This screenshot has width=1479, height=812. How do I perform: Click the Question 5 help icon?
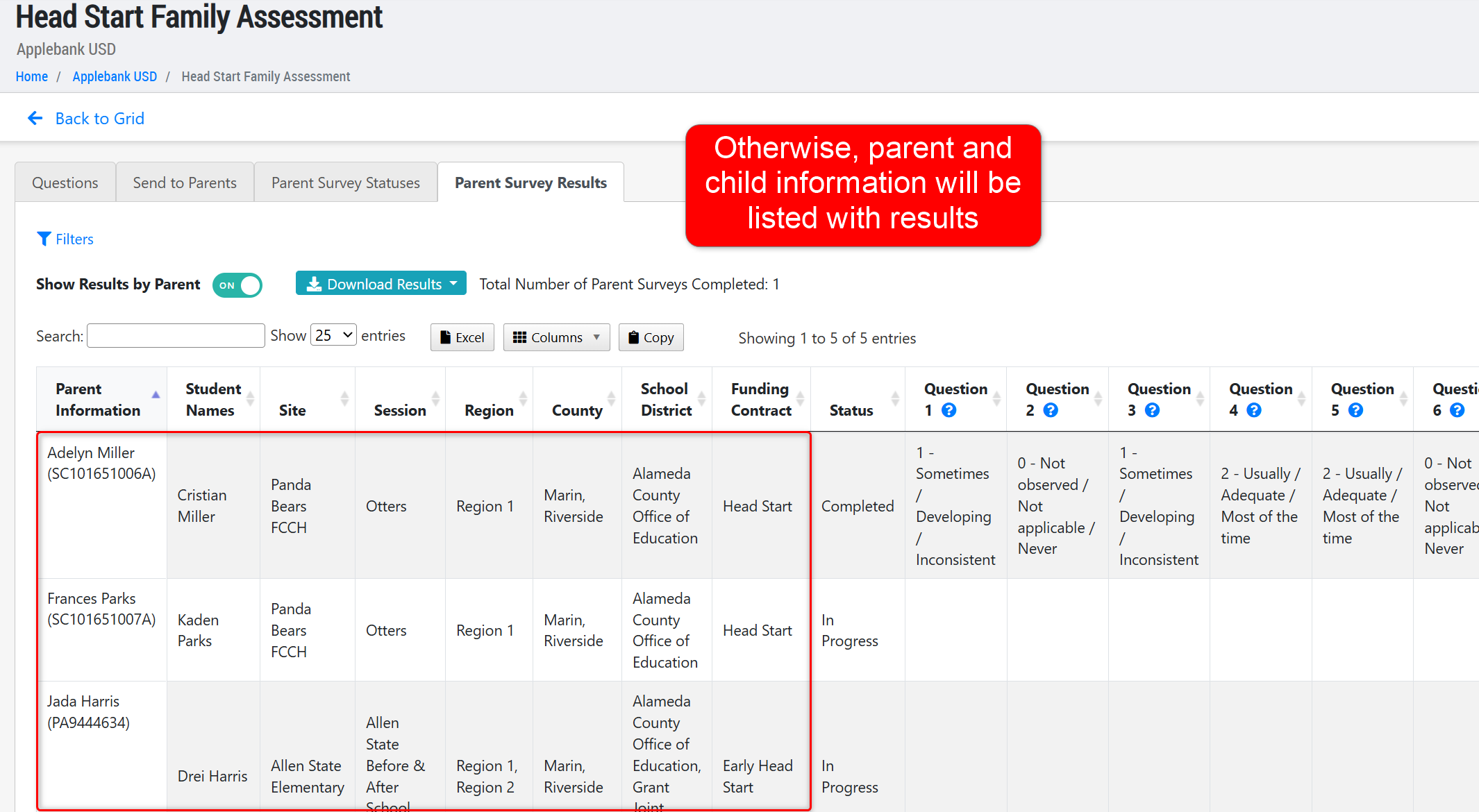click(x=1355, y=410)
